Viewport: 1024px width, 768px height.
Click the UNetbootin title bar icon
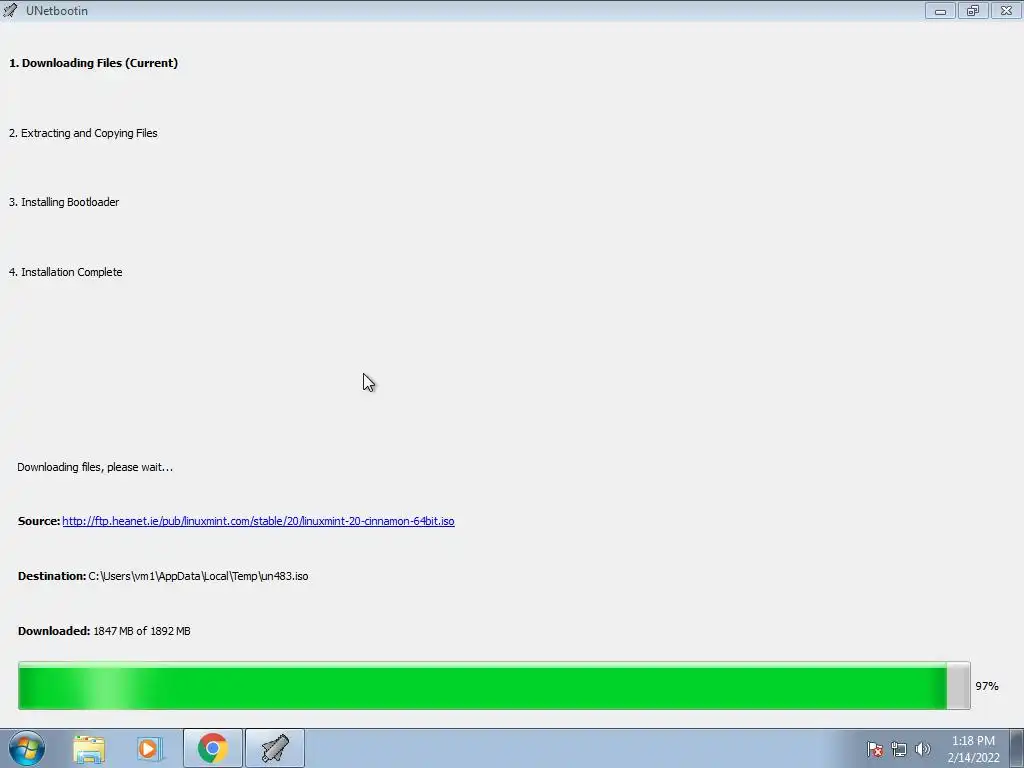pos(10,10)
